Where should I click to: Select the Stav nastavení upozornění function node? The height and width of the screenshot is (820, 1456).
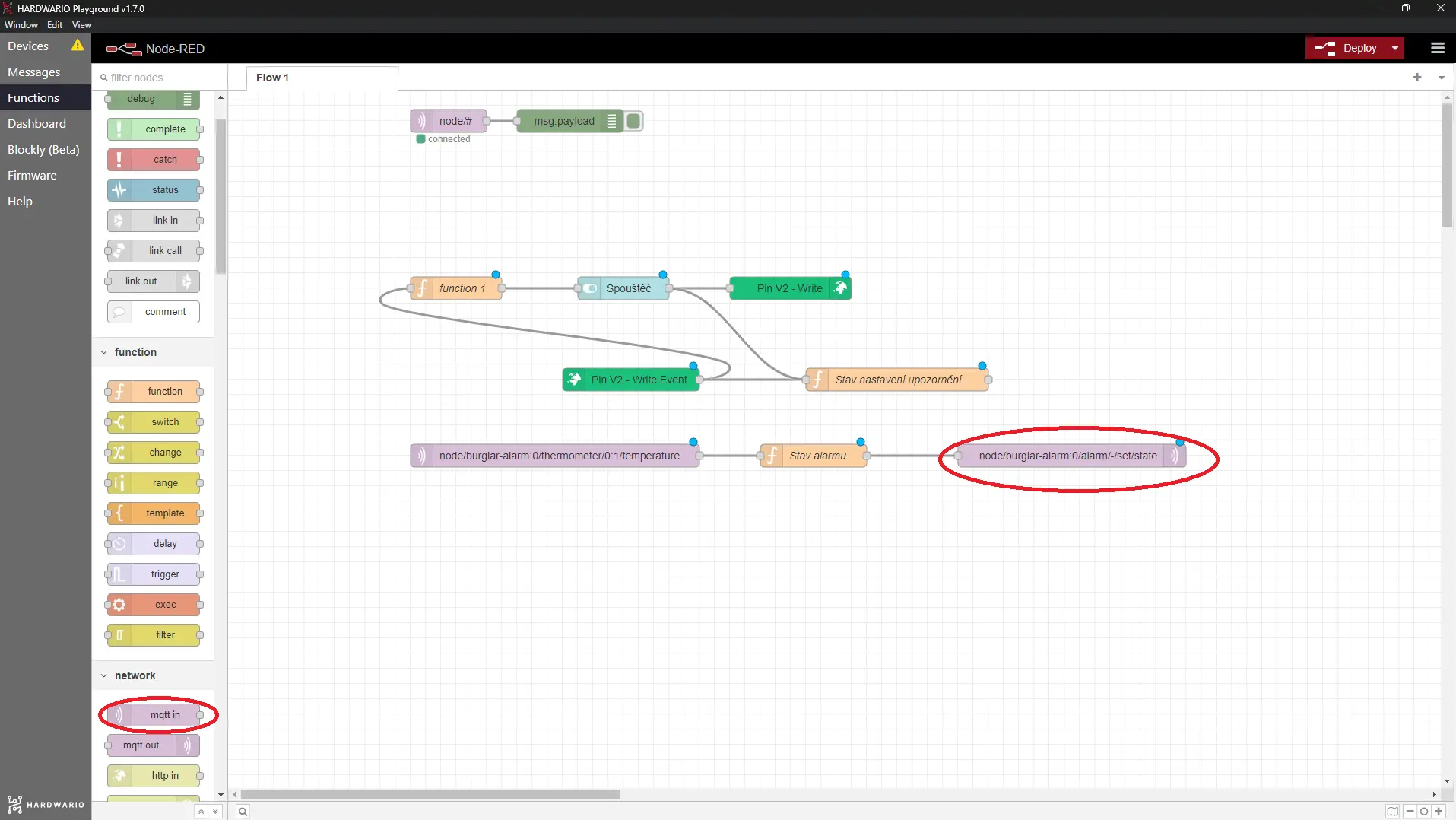coord(897,380)
